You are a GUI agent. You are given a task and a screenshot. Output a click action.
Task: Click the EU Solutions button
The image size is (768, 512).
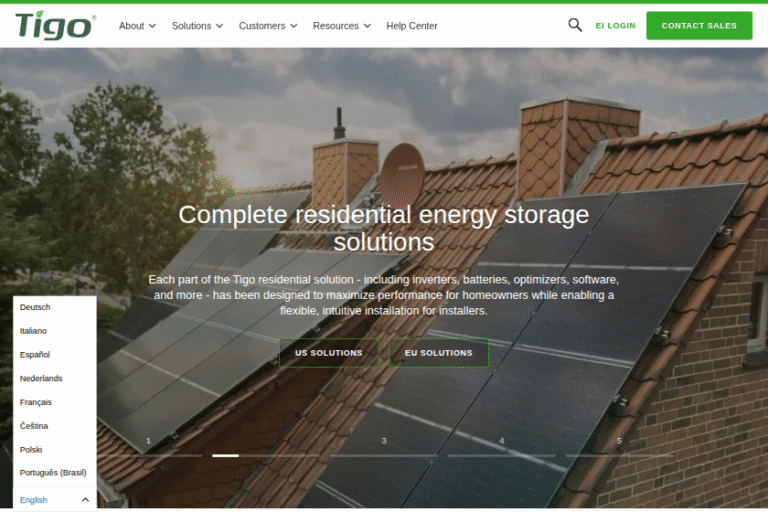tap(439, 353)
